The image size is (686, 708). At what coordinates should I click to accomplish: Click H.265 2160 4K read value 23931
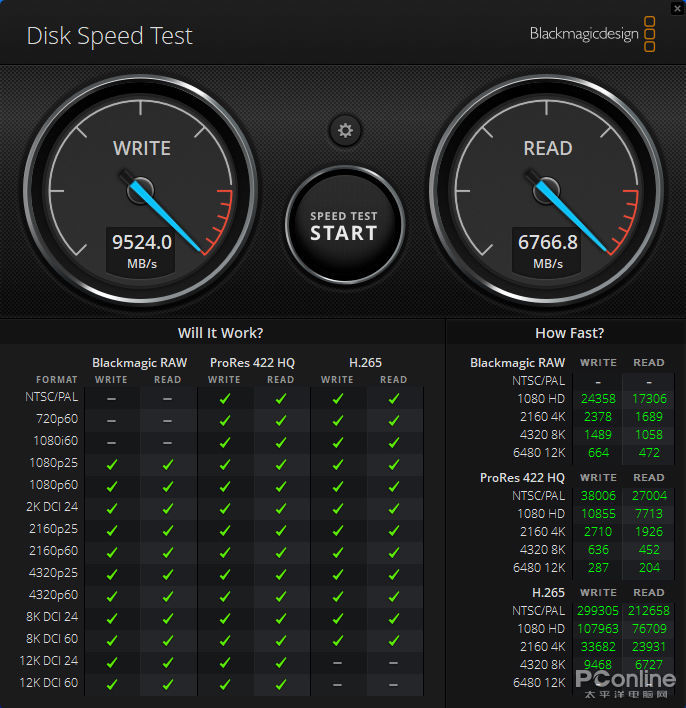click(x=649, y=647)
